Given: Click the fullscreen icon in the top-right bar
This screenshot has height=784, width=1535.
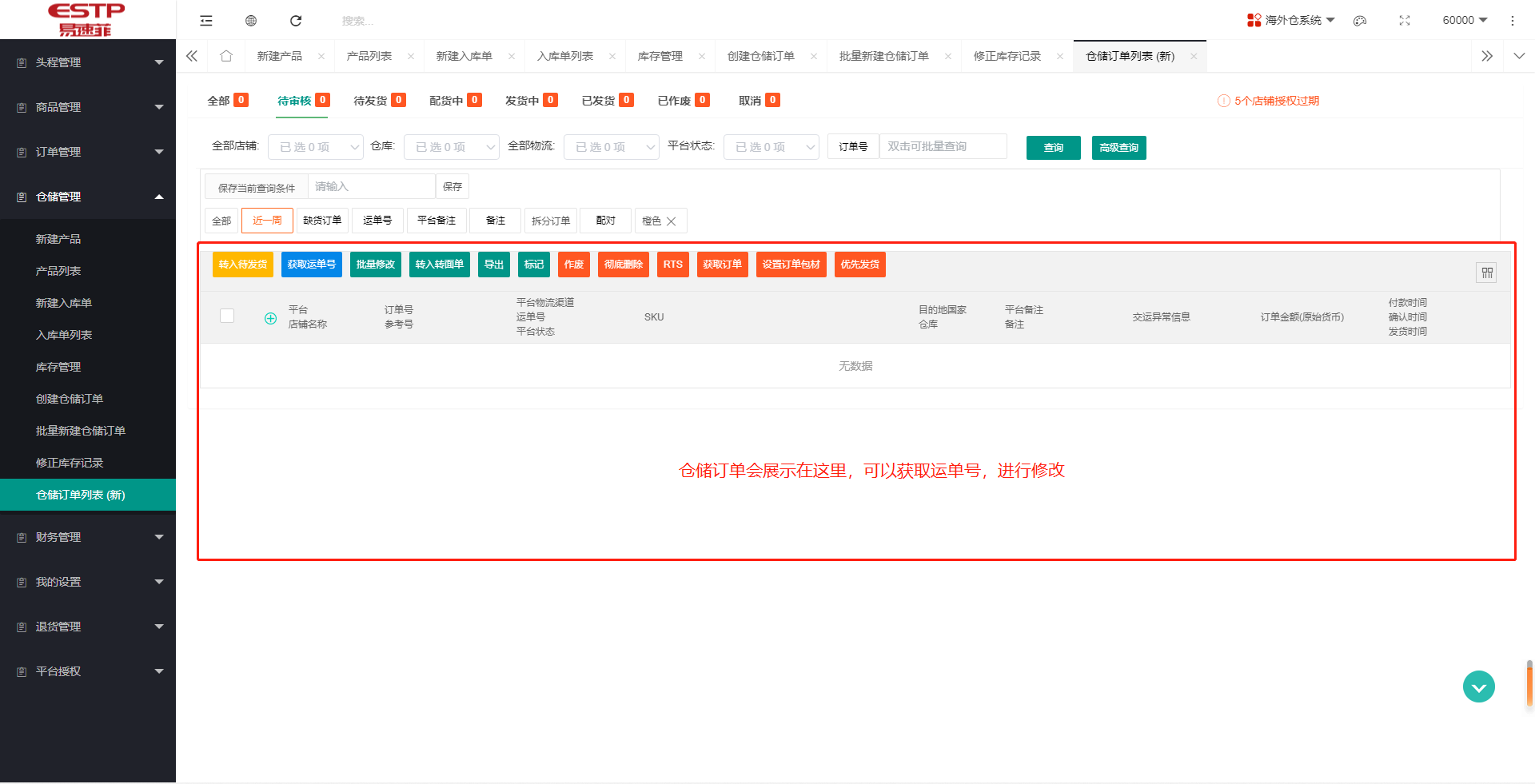Looking at the screenshot, I should tap(1405, 21).
